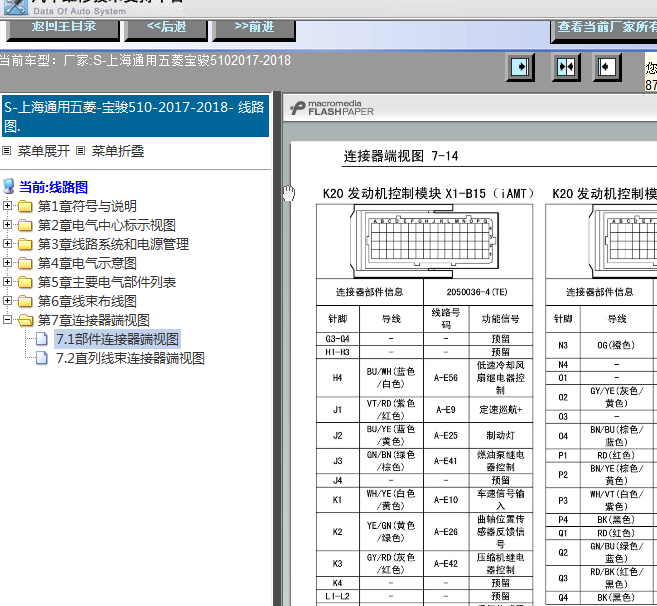This screenshot has height=606, width=657.
Task: Click part number 2050036-4(TE) cell
Action: click(x=478, y=292)
